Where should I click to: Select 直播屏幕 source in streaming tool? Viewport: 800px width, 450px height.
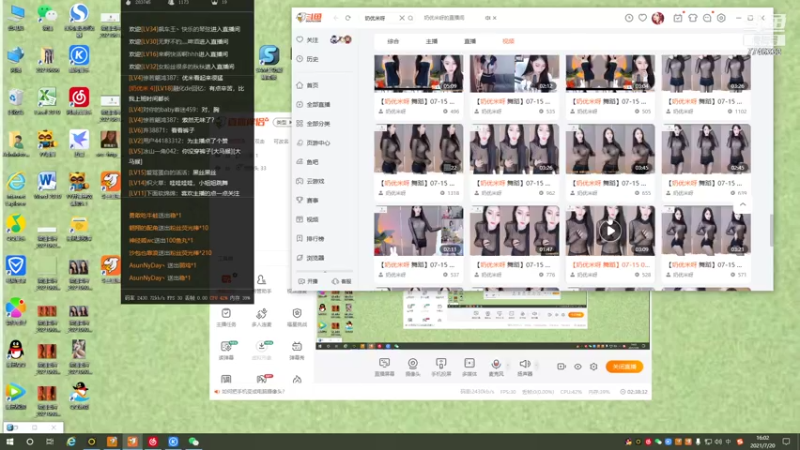point(384,367)
